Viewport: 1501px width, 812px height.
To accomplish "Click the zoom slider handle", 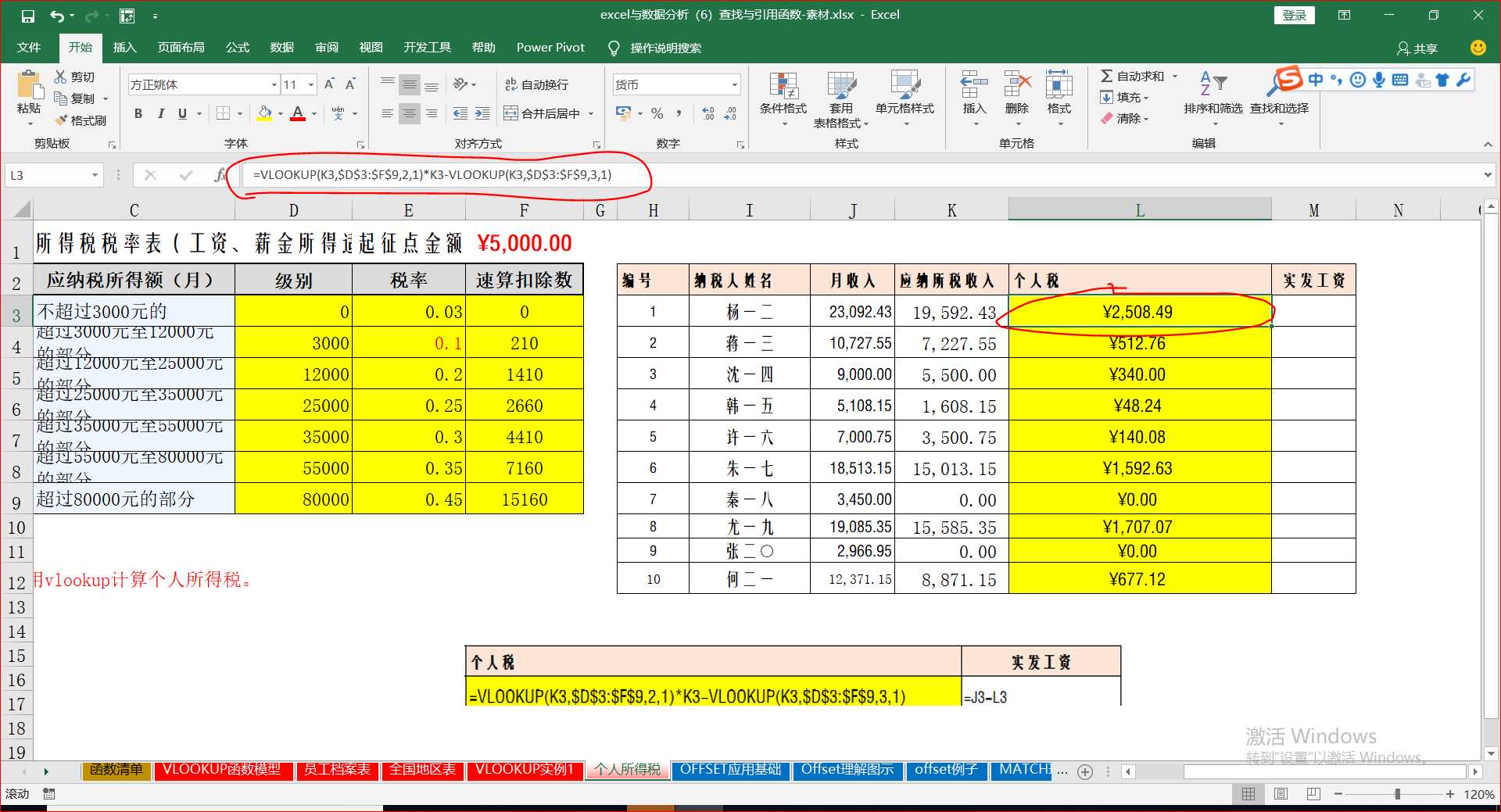I will (1397, 794).
